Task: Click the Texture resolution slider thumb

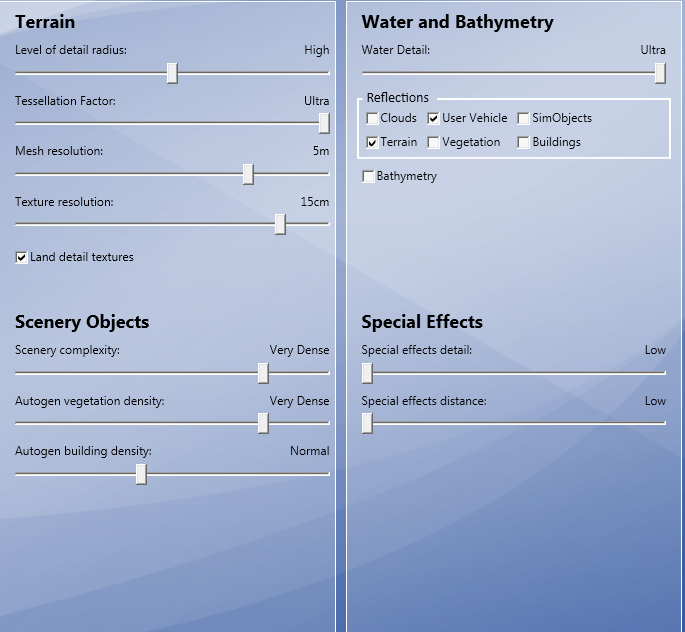Action: (280, 225)
